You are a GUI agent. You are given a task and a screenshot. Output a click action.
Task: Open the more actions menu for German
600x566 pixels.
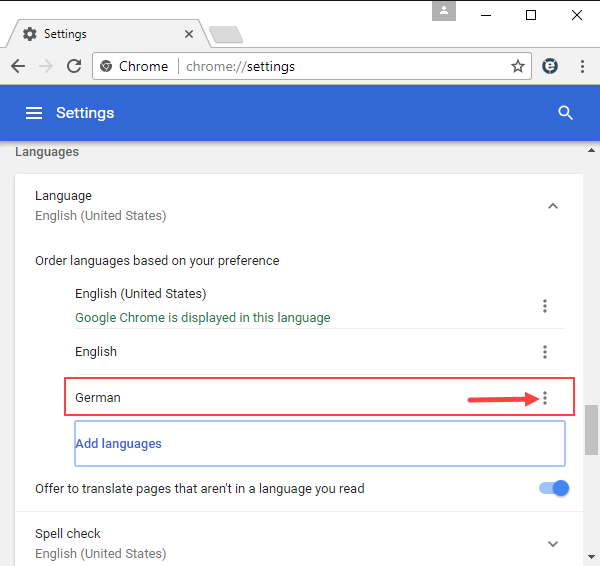(545, 398)
